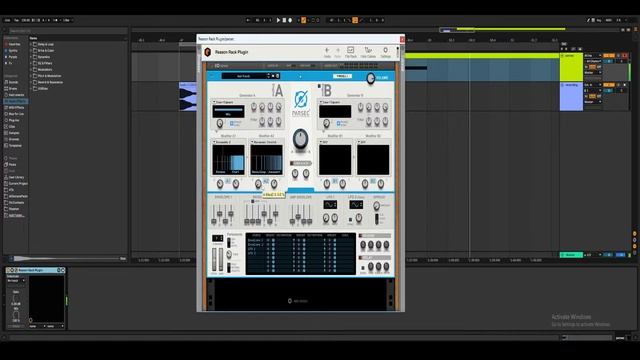Toggle device activator on Reason Rack Plugin device
The height and width of the screenshot is (360, 640).
pyautogui.click(x=9, y=270)
